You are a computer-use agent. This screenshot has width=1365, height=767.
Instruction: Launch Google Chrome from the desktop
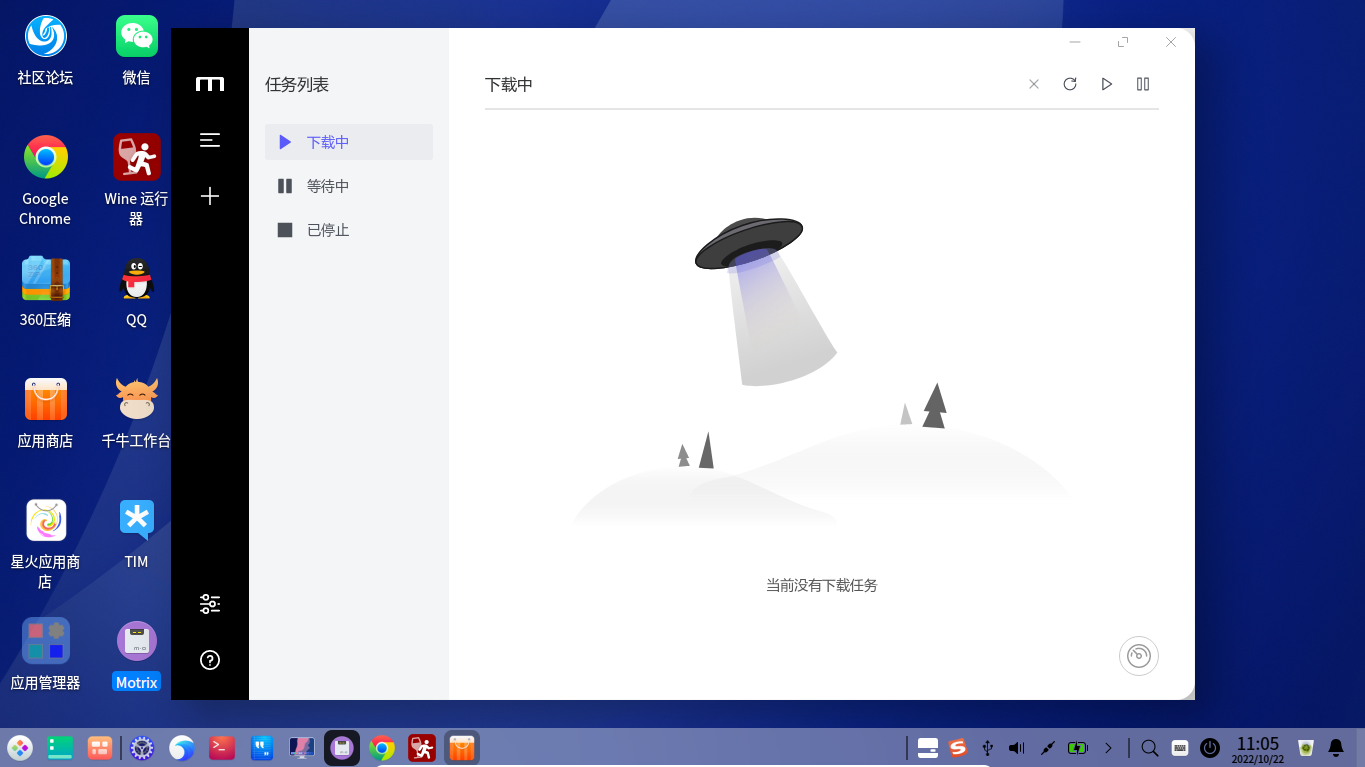click(44, 157)
